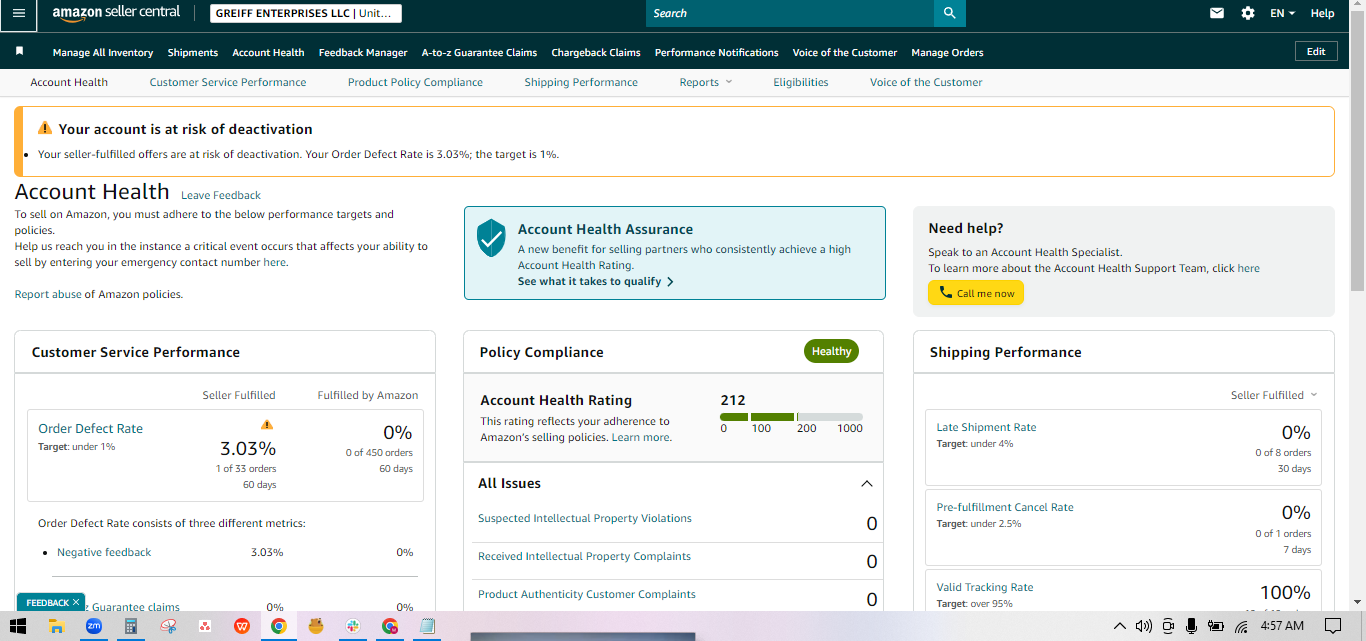Click the Wi-Fi network icon in tray
This screenshot has width=1366, height=641.
point(1241,627)
